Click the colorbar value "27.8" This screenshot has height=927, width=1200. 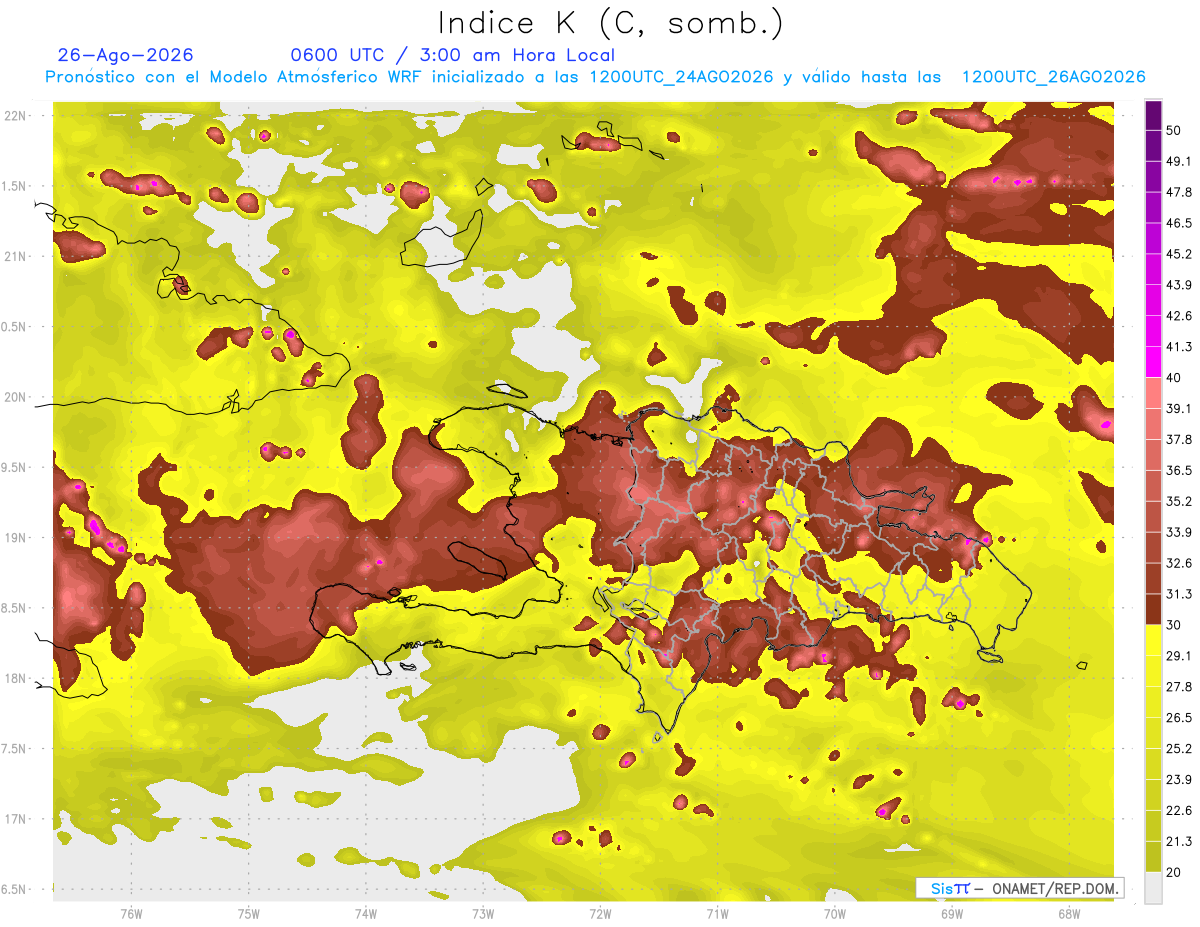[1178, 687]
